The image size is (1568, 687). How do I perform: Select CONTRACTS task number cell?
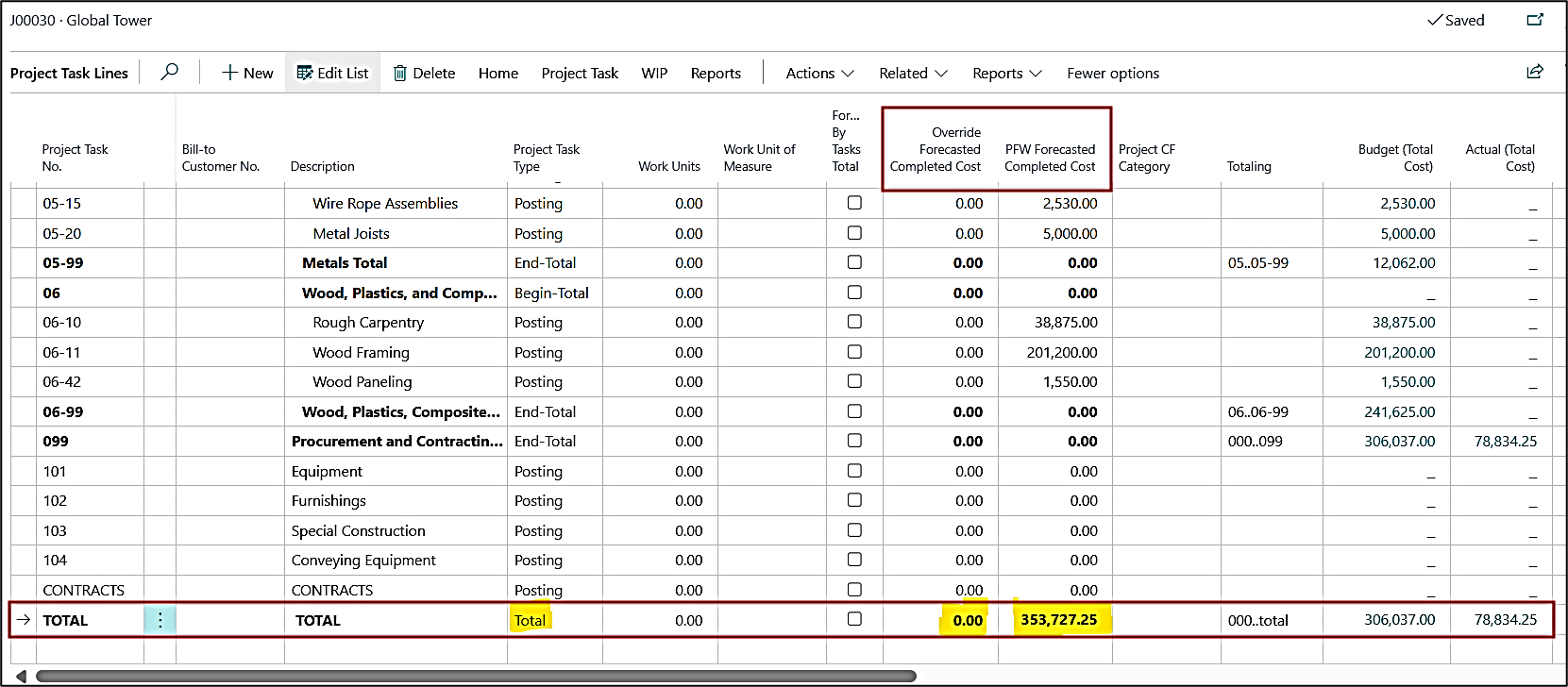pos(83,590)
